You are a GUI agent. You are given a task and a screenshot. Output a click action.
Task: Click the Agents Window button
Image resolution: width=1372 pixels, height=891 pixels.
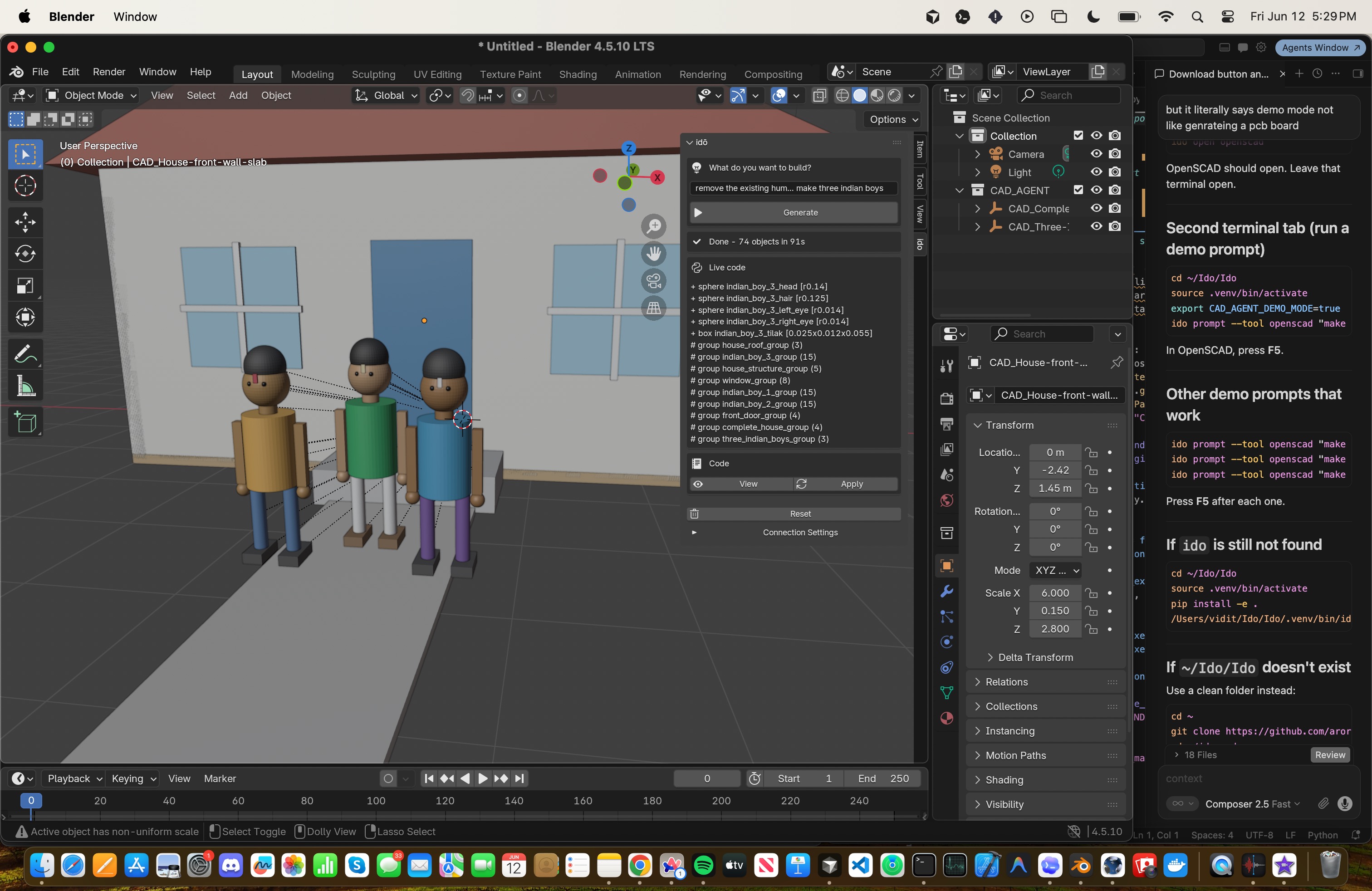[x=1320, y=48]
